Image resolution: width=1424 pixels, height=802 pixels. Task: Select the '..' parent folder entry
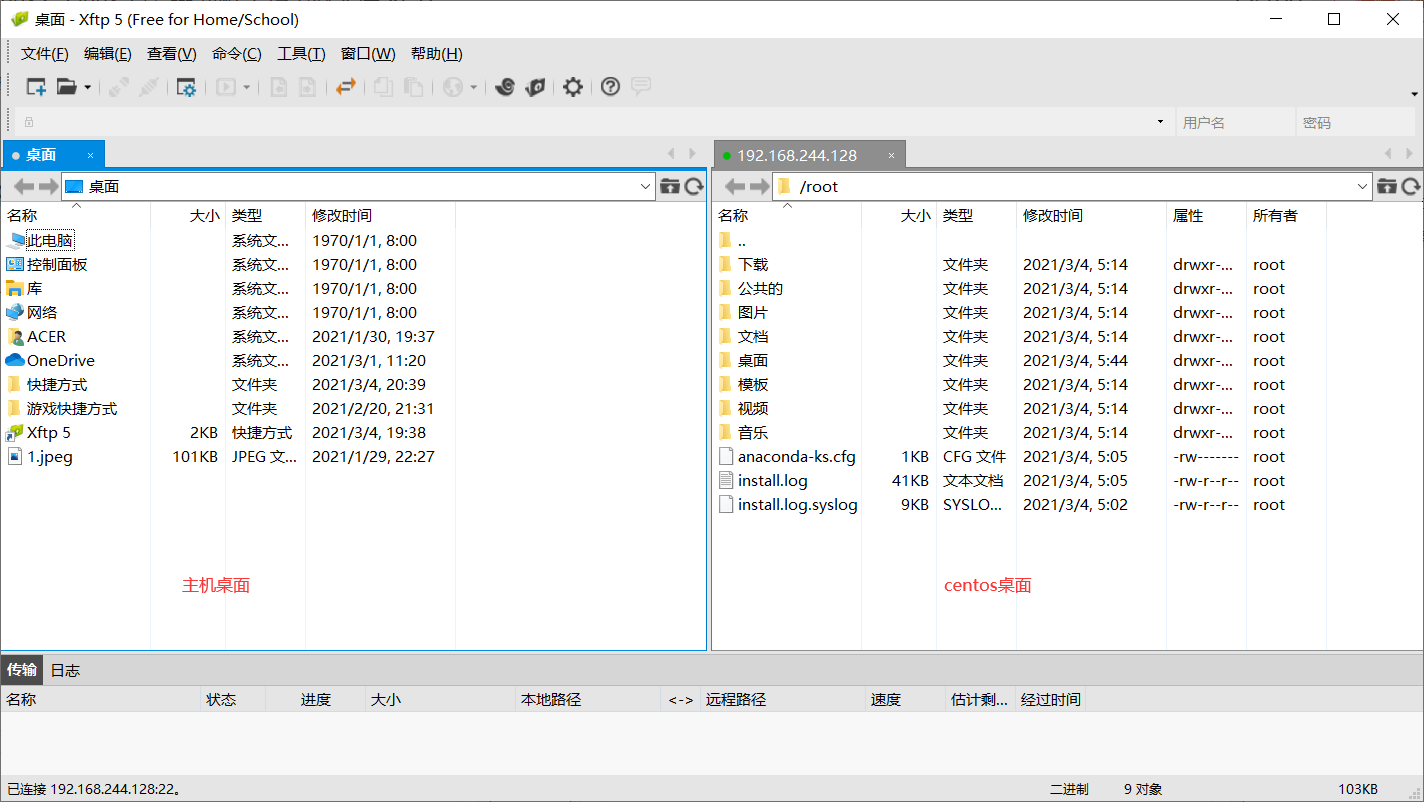pos(742,240)
